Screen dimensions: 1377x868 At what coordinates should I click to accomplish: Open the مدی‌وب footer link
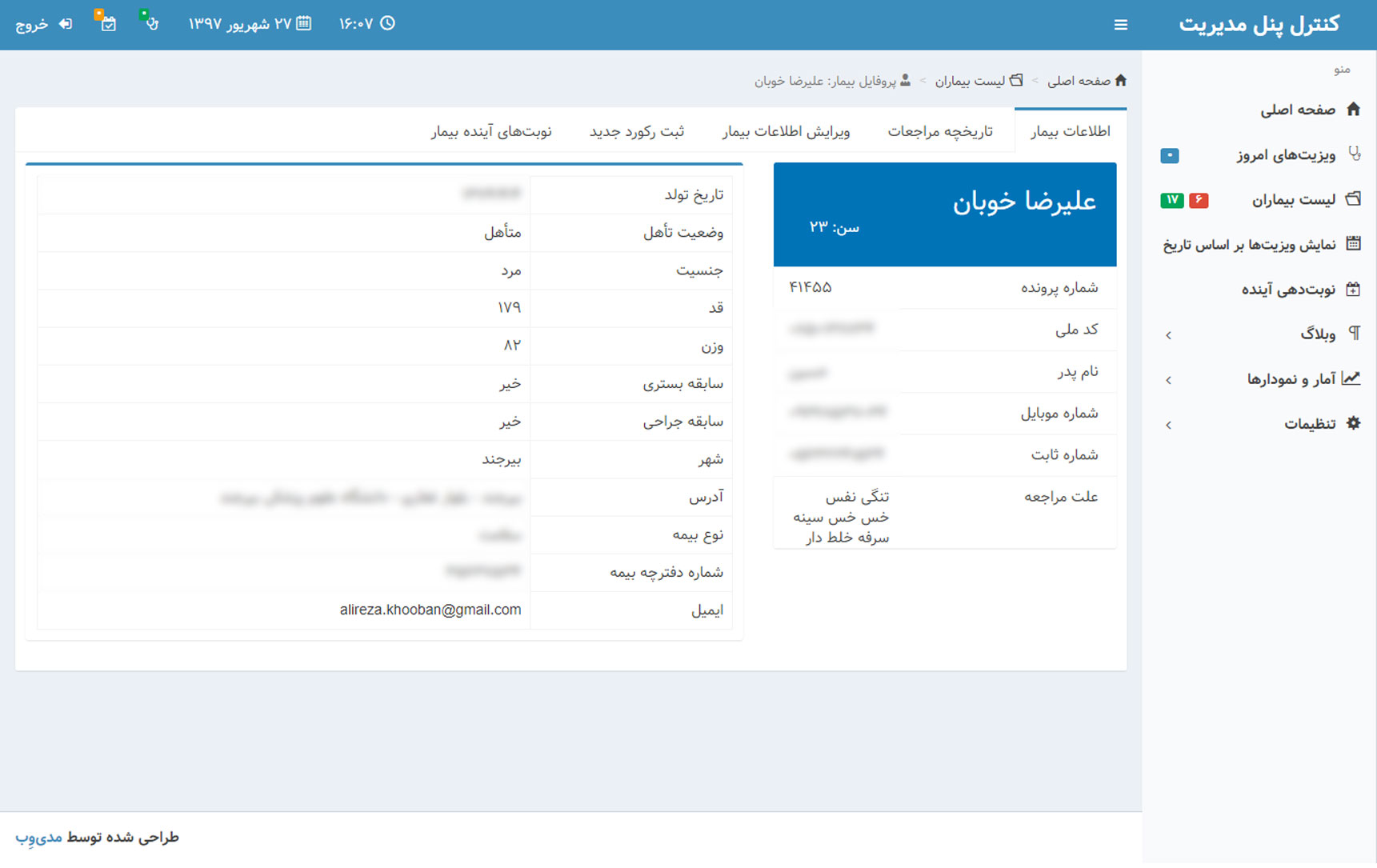(x=38, y=837)
